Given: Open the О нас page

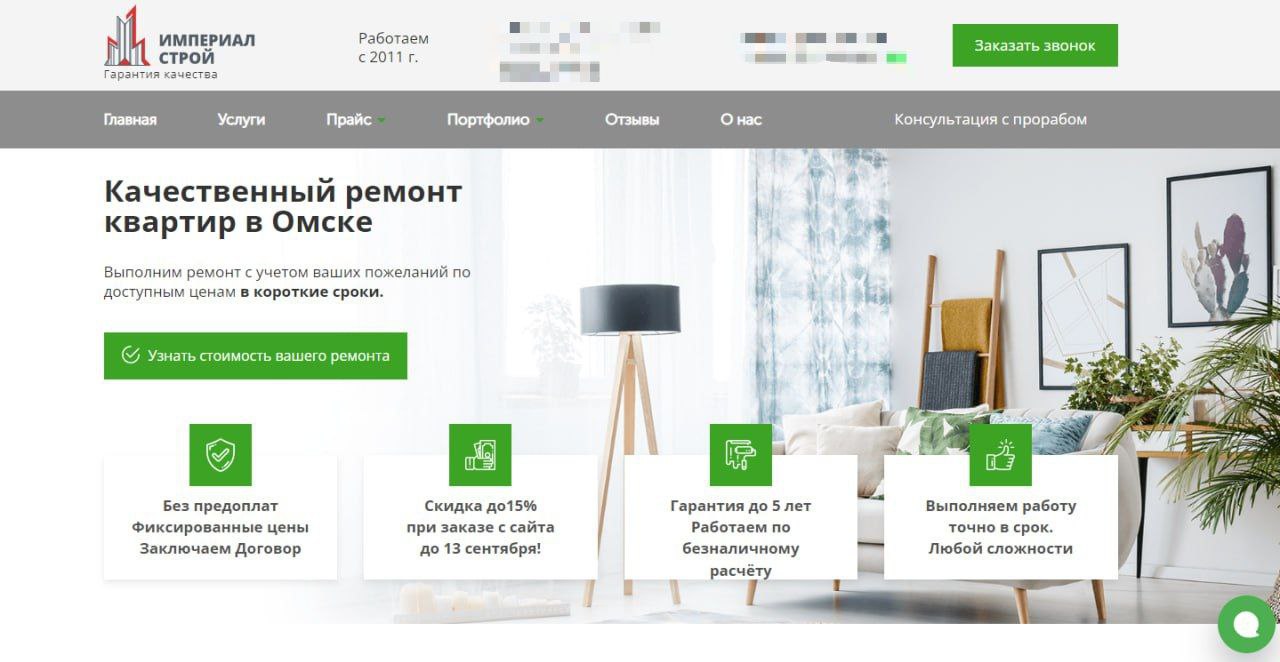Looking at the screenshot, I should click(741, 120).
